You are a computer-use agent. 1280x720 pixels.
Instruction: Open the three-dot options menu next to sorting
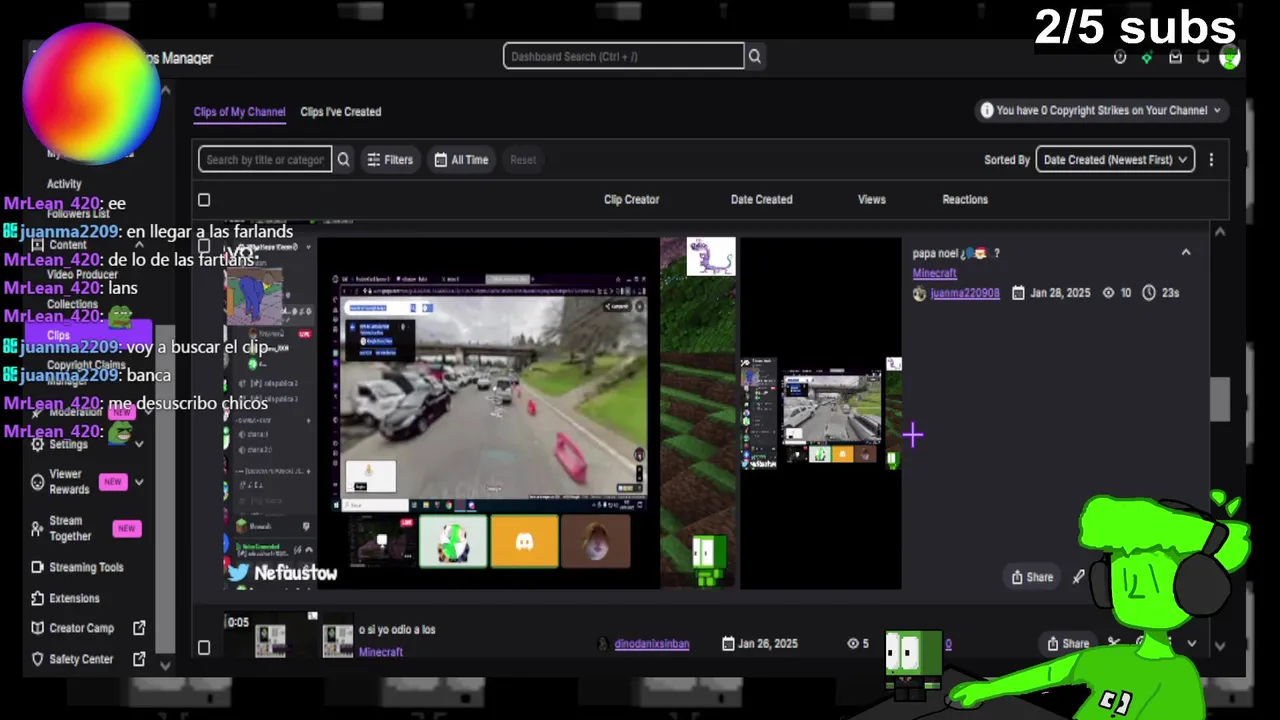[1211, 160]
